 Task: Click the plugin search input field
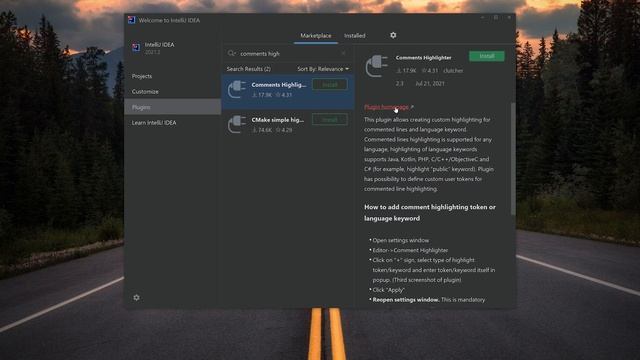point(288,53)
